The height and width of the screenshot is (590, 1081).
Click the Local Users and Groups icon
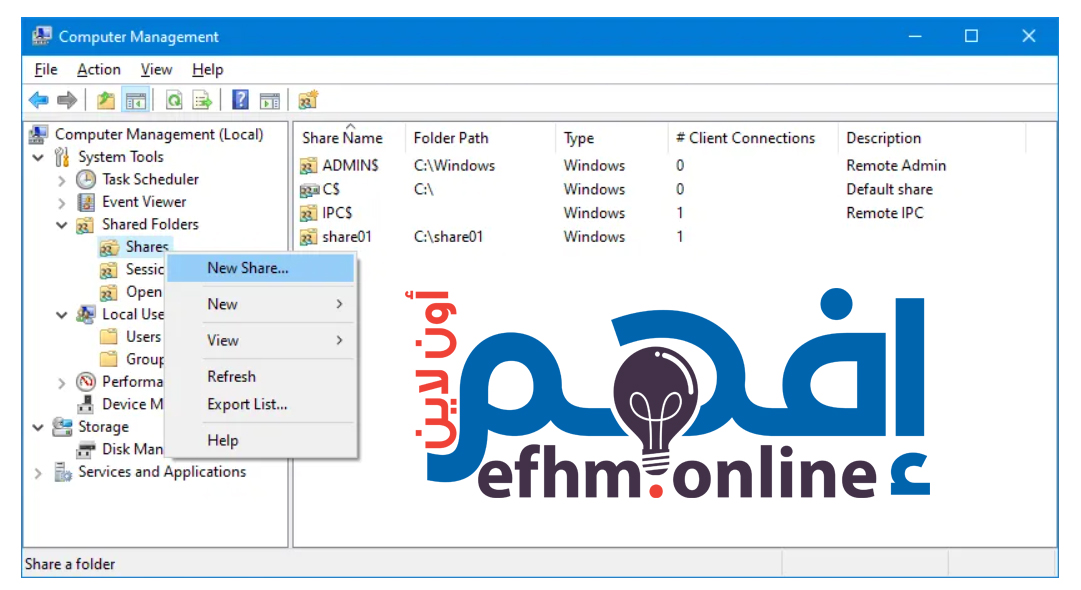tap(85, 315)
